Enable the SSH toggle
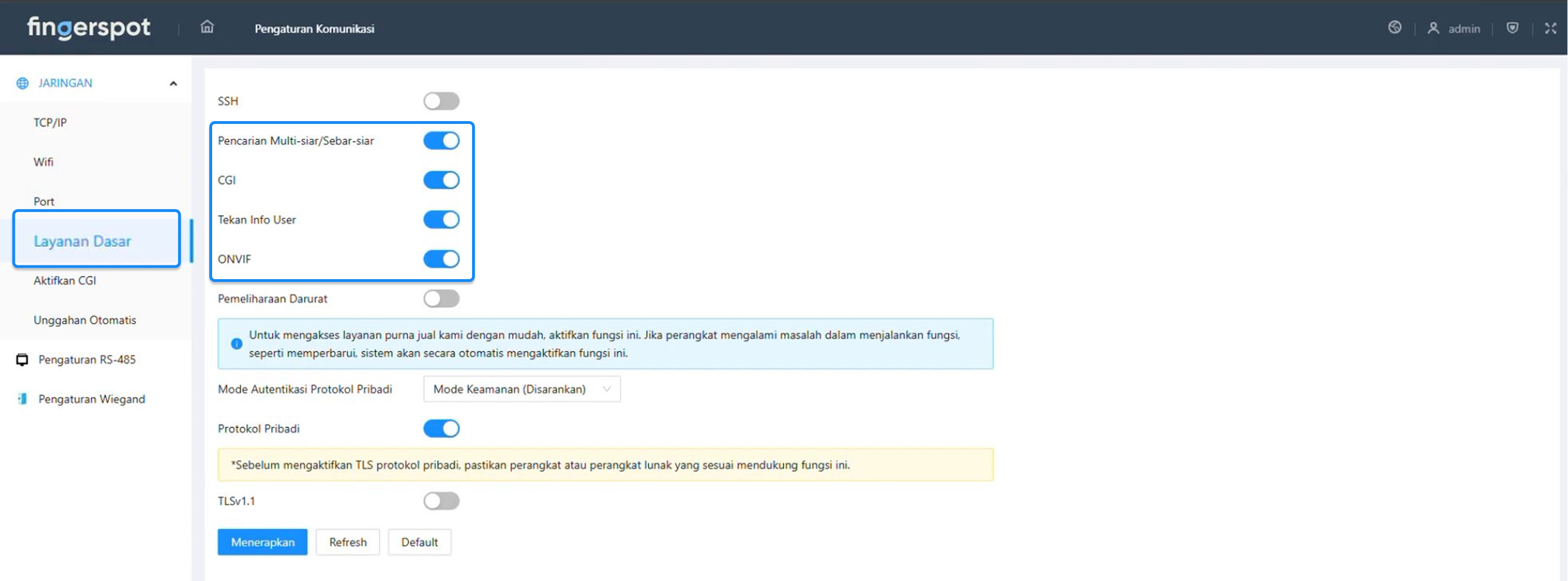This screenshot has width=1568, height=581. click(441, 101)
